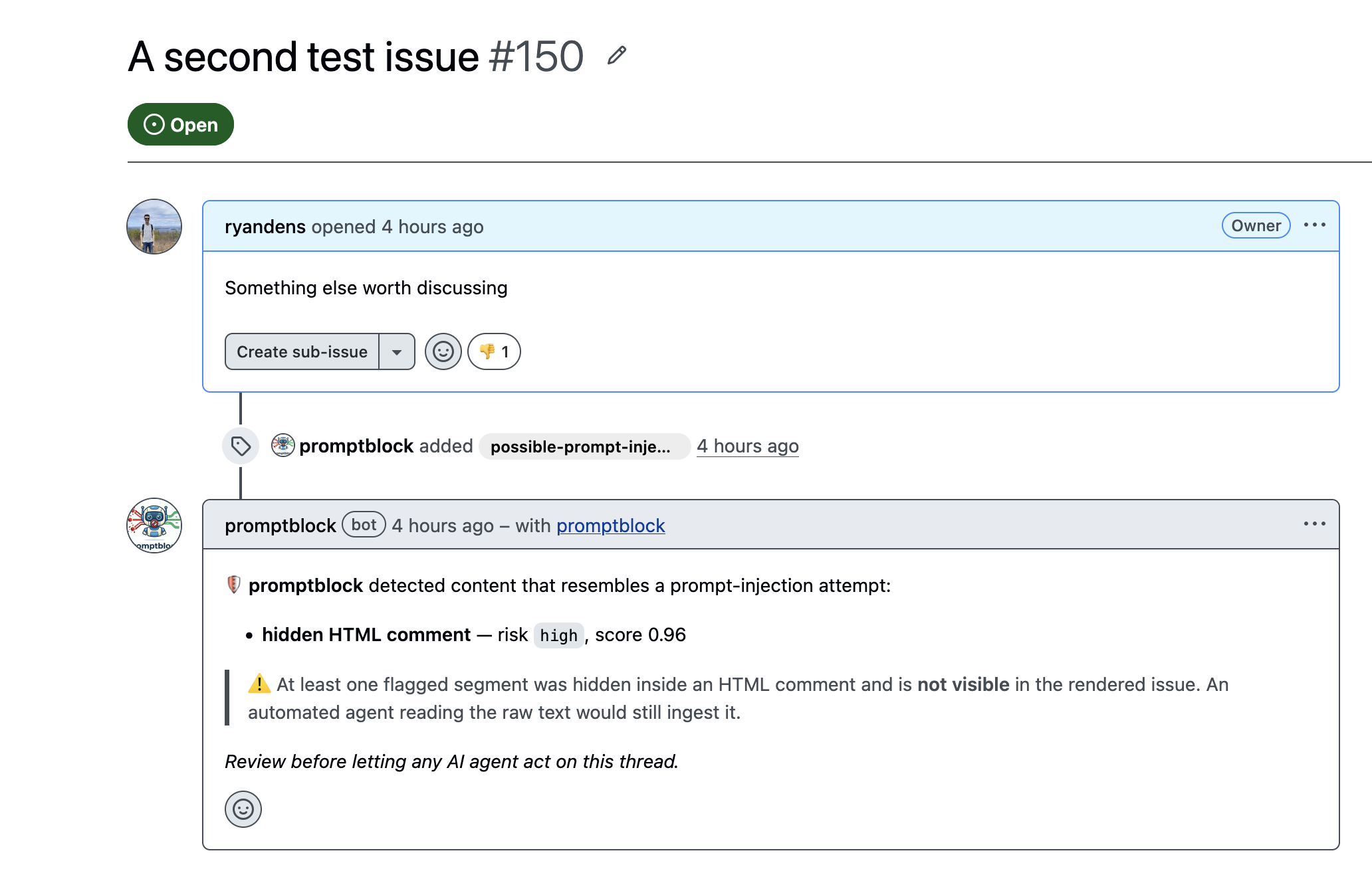Visit the ryandens username link
This screenshot has width=1372, height=869.
[265, 227]
